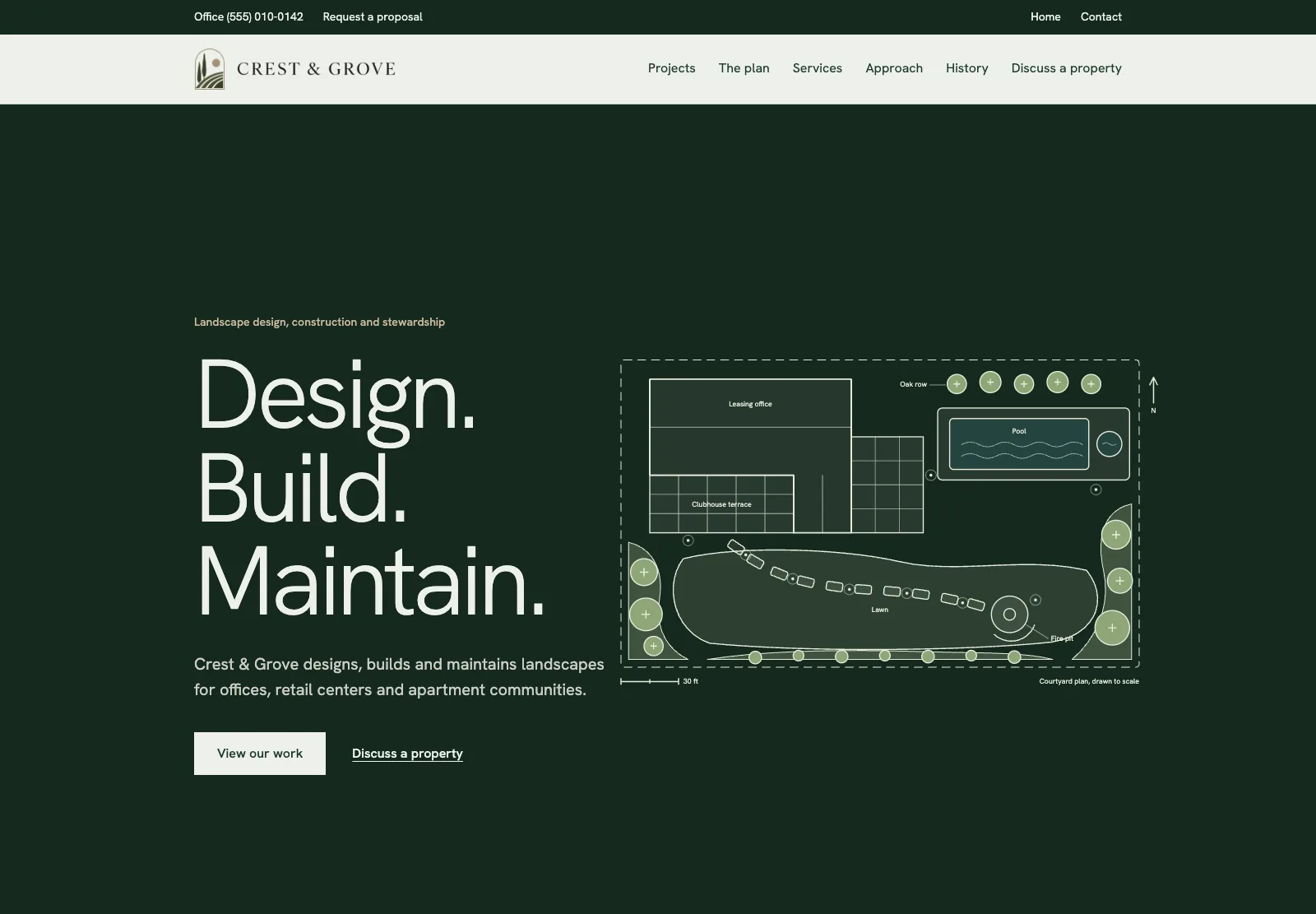This screenshot has width=1316, height=914.
Task: Navigate to The plan section
Action: click(744, 68)
